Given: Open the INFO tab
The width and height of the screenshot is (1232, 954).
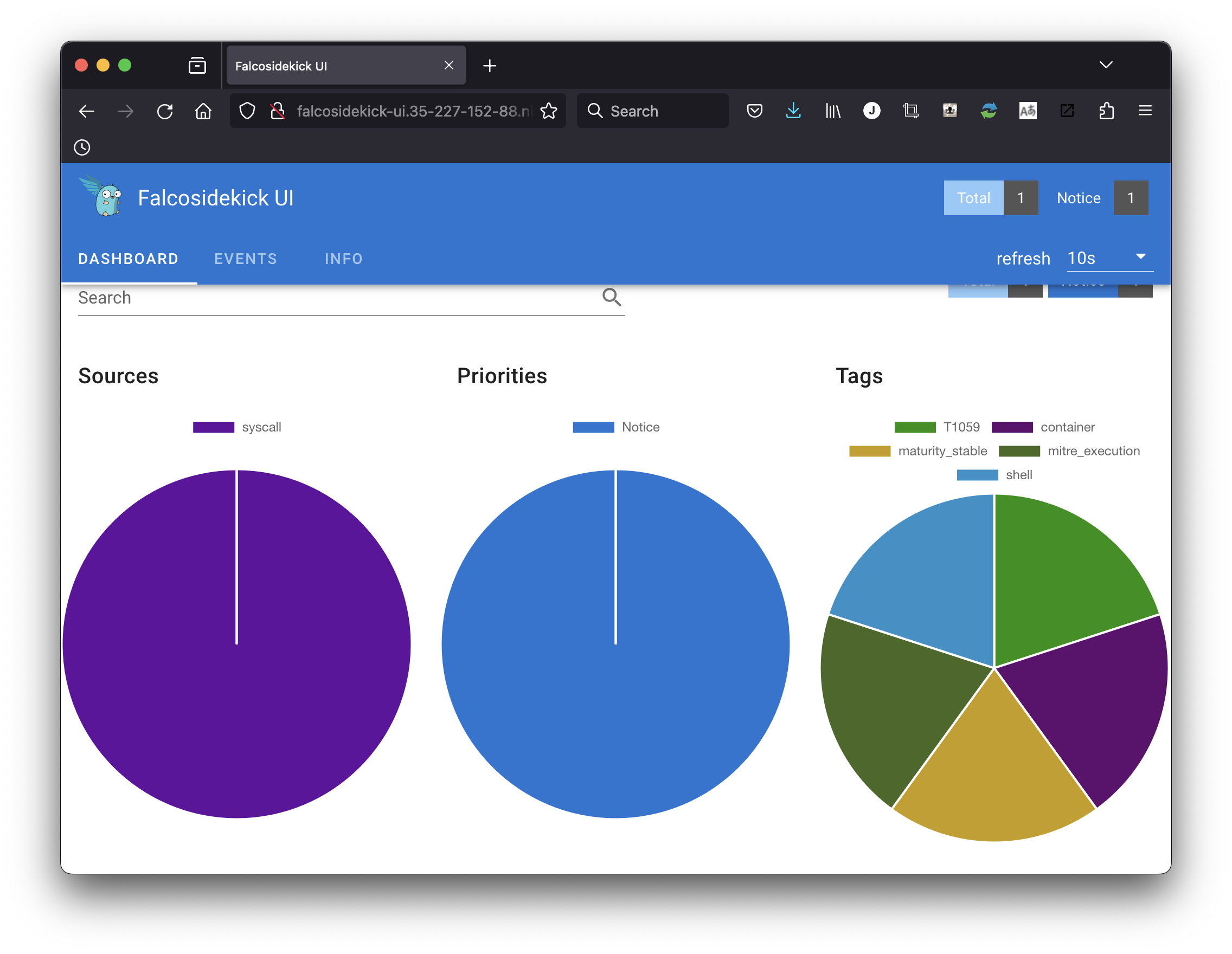Looking at the screenshot, I should [344, 259].
